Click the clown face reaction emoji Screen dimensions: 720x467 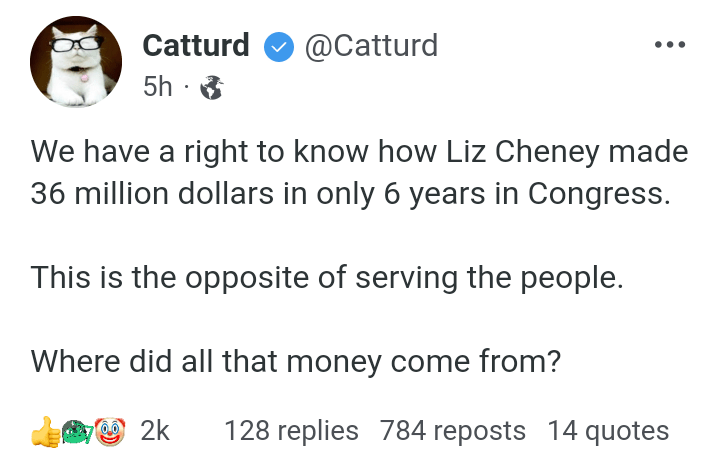pyautogui.click(x=112, y=431)
